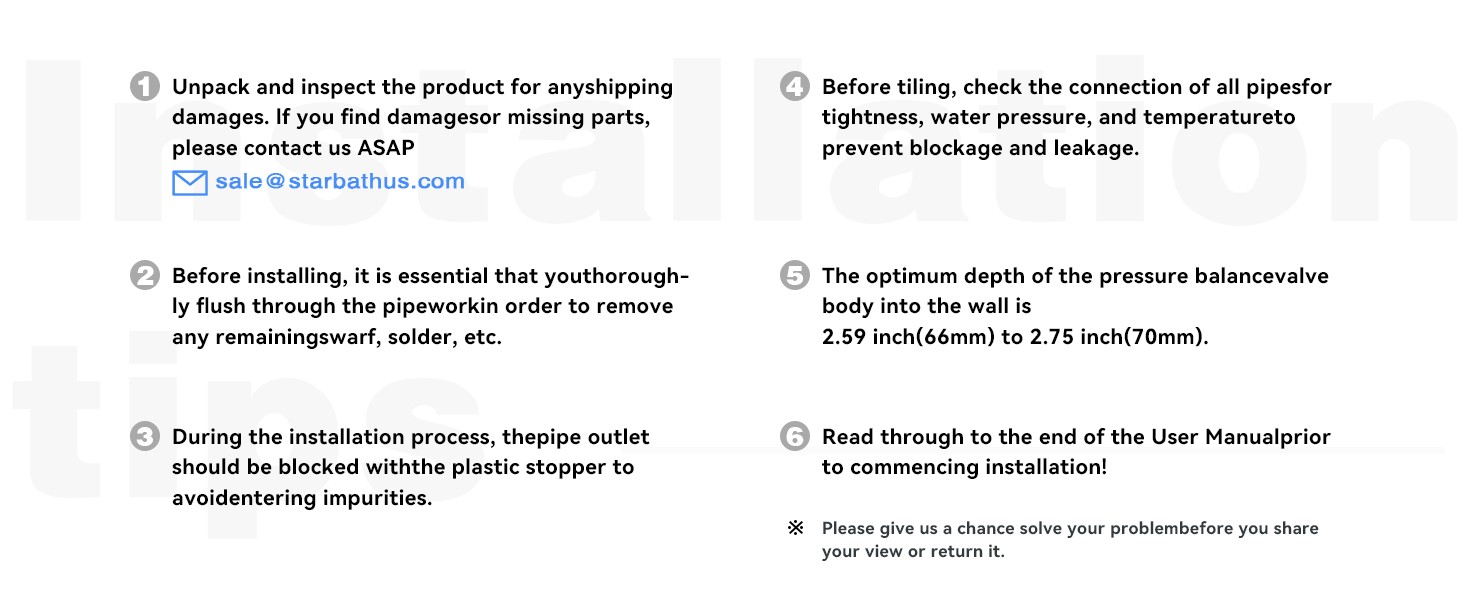
Task: Click the 'prevent blockage and leakage' line
Action: tap(980, 148)
